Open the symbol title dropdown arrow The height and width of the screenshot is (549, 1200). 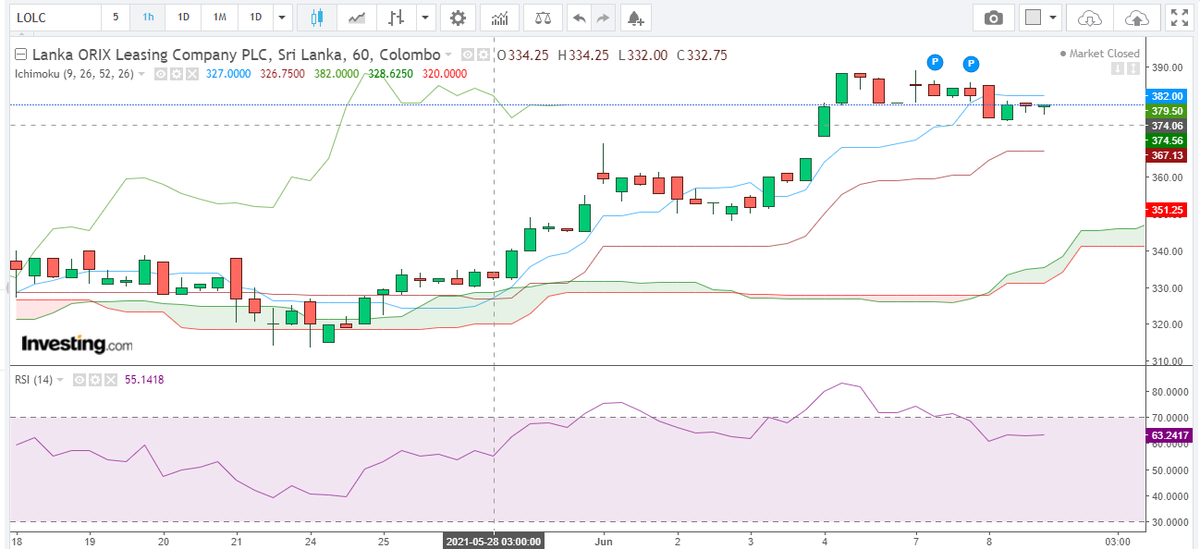[448, 55]
